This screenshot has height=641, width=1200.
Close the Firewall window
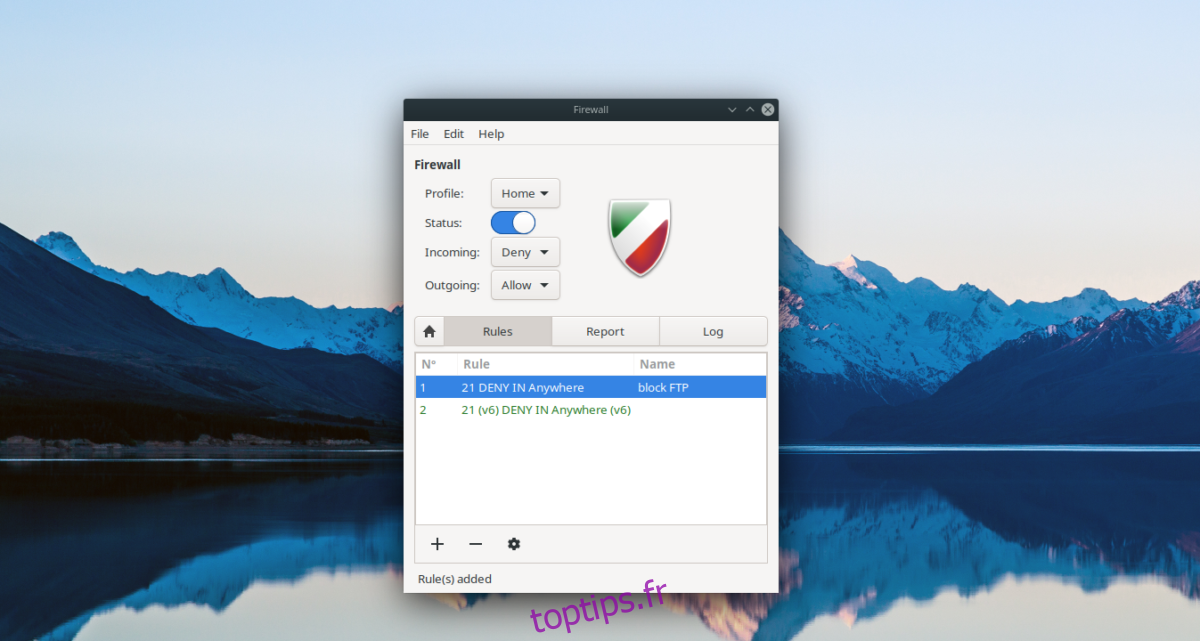pos(768,109)
